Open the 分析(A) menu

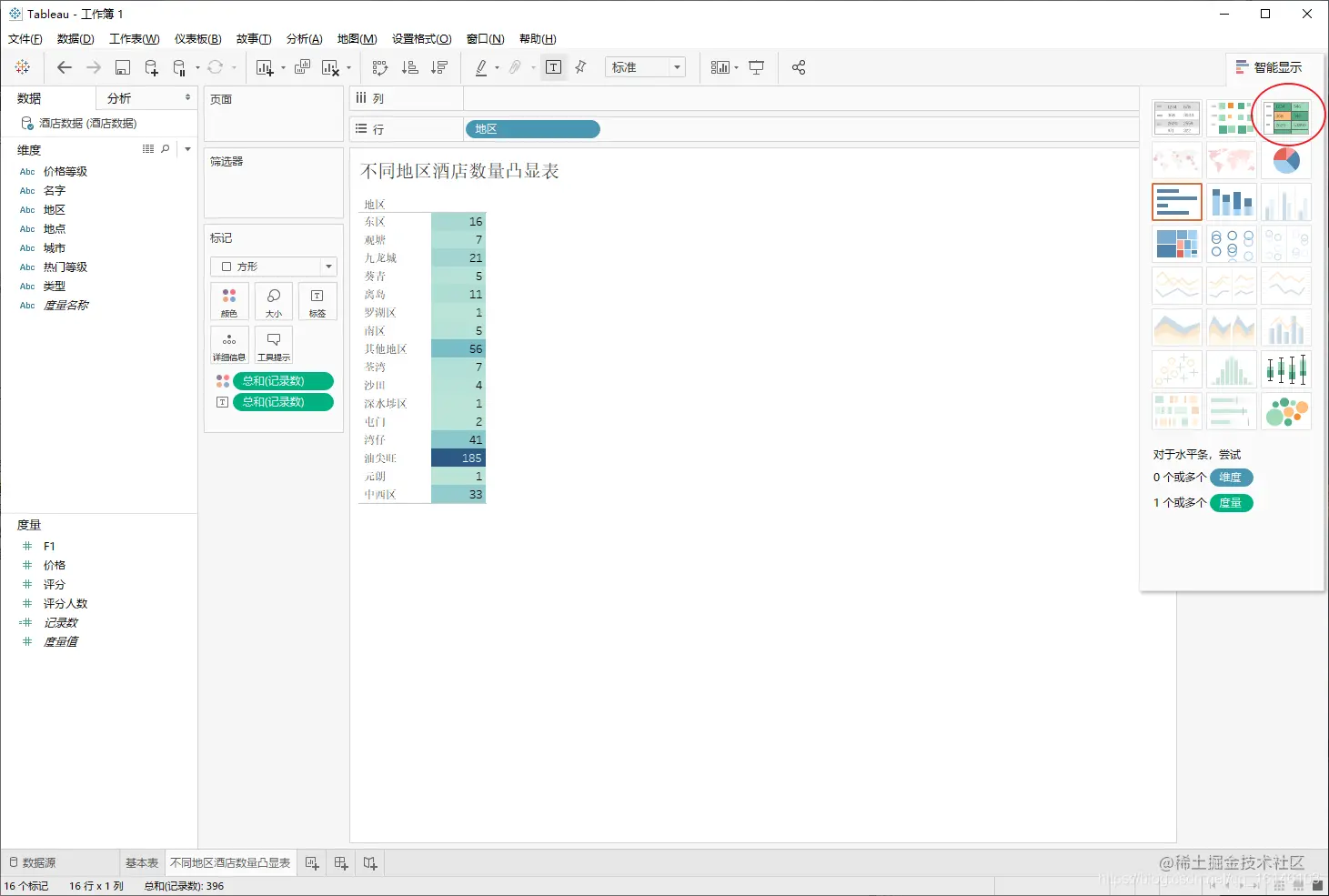pyautogui.click(x=305, y=39)
